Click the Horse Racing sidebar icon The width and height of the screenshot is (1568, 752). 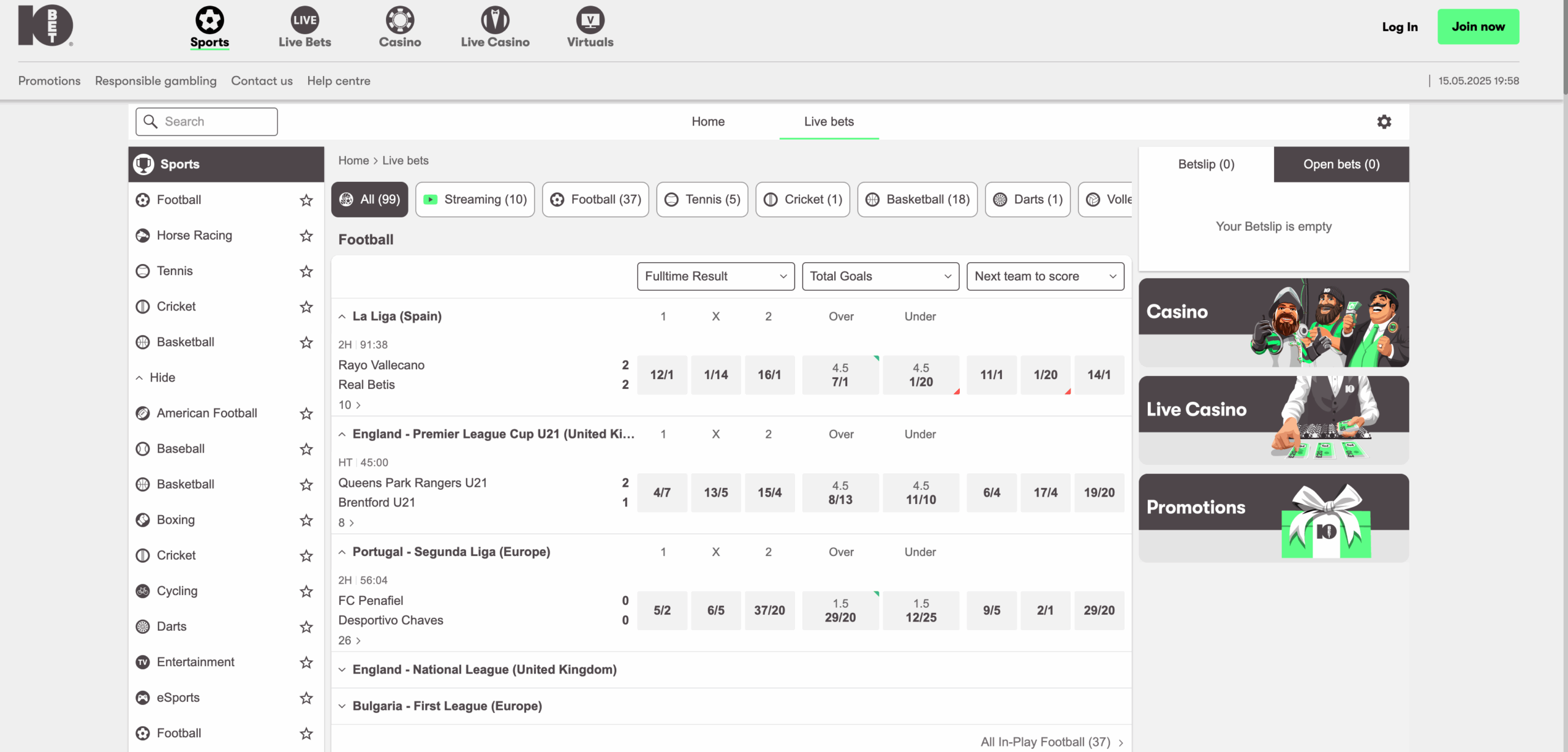(143, 235)
